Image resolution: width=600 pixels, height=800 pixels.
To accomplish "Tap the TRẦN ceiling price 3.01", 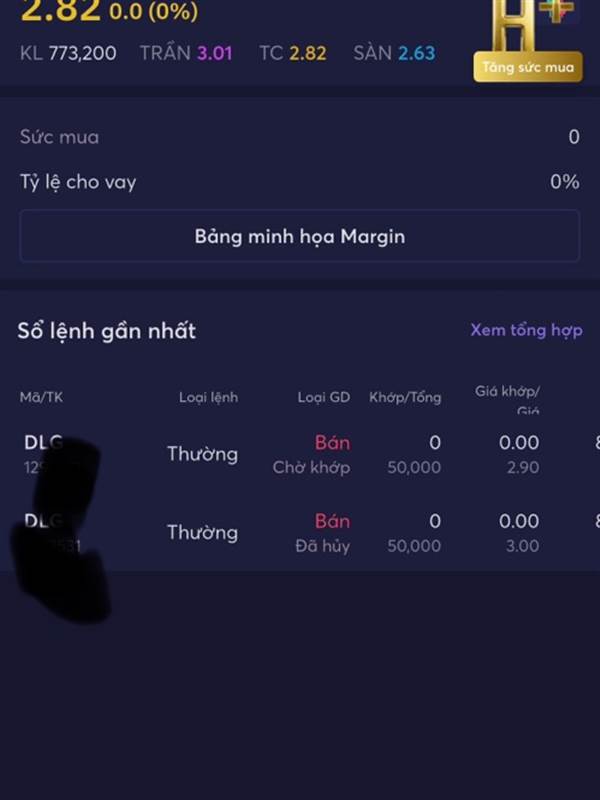I will 214,53.
